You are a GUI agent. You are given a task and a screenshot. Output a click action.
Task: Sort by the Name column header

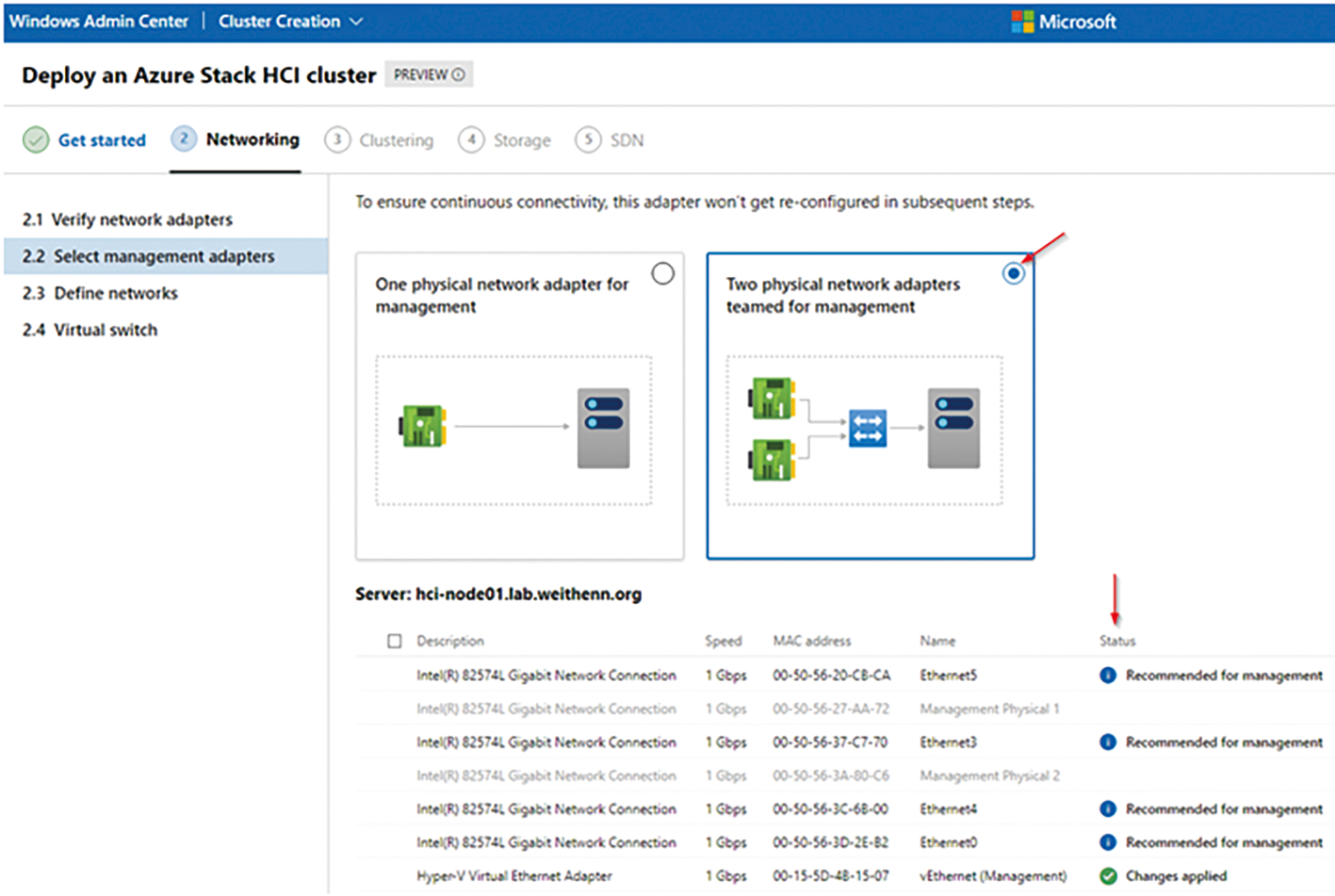pos(937,642)
